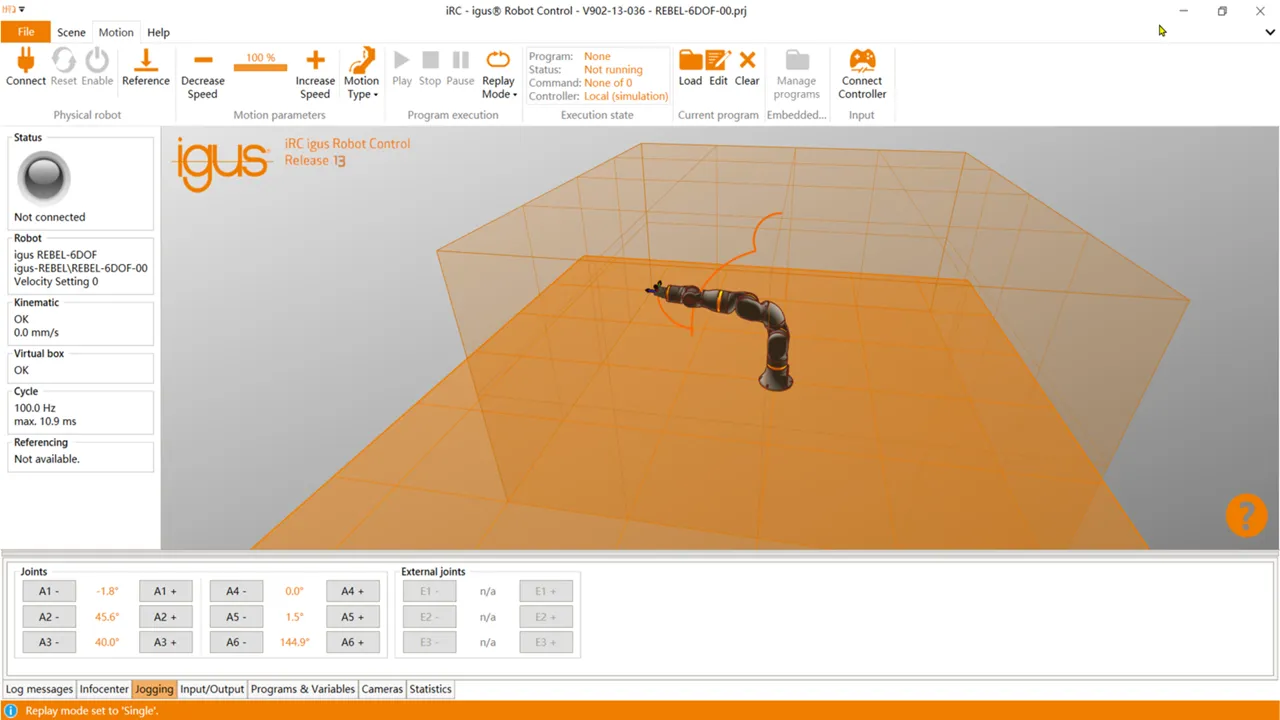The height and width of the screenshot is (720, 1280).
Task: Click the A4 + jog button
Action: click(x=353, y=591)
